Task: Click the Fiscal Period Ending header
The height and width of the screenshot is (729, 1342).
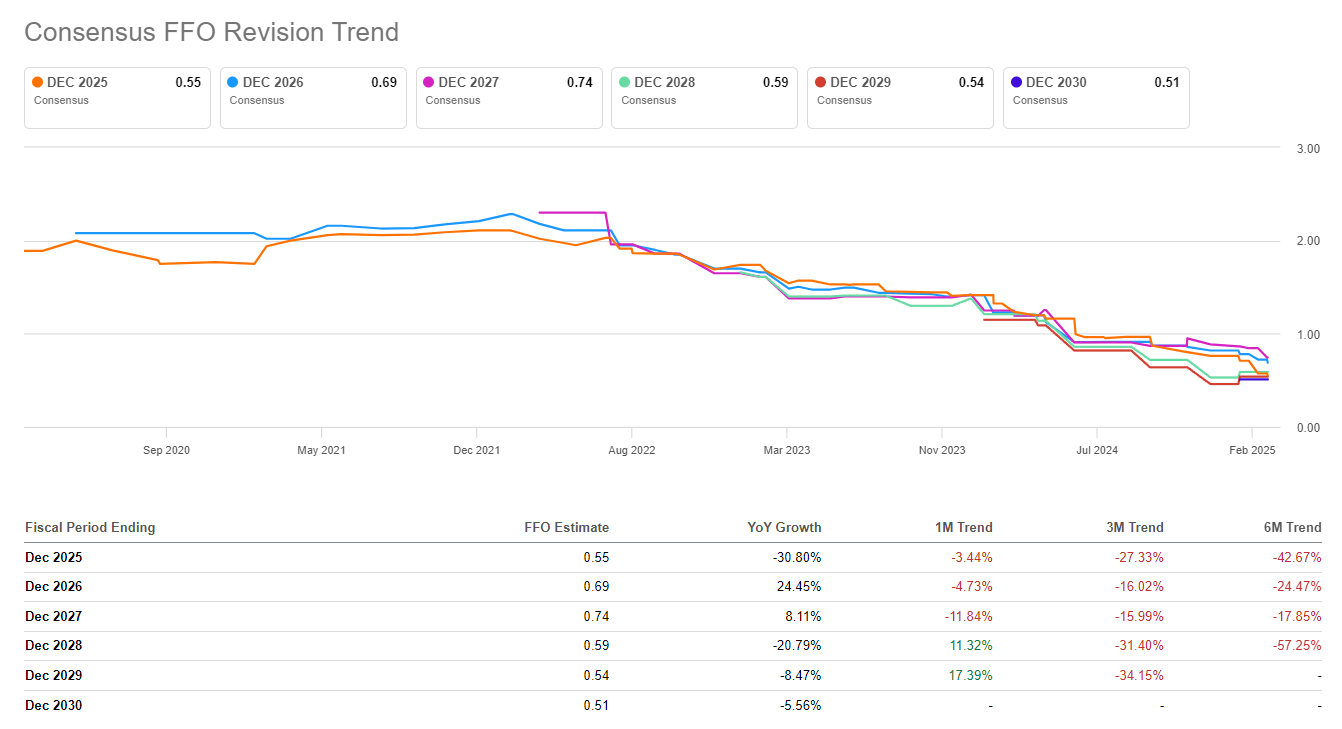Action: (x=90, y=527)
